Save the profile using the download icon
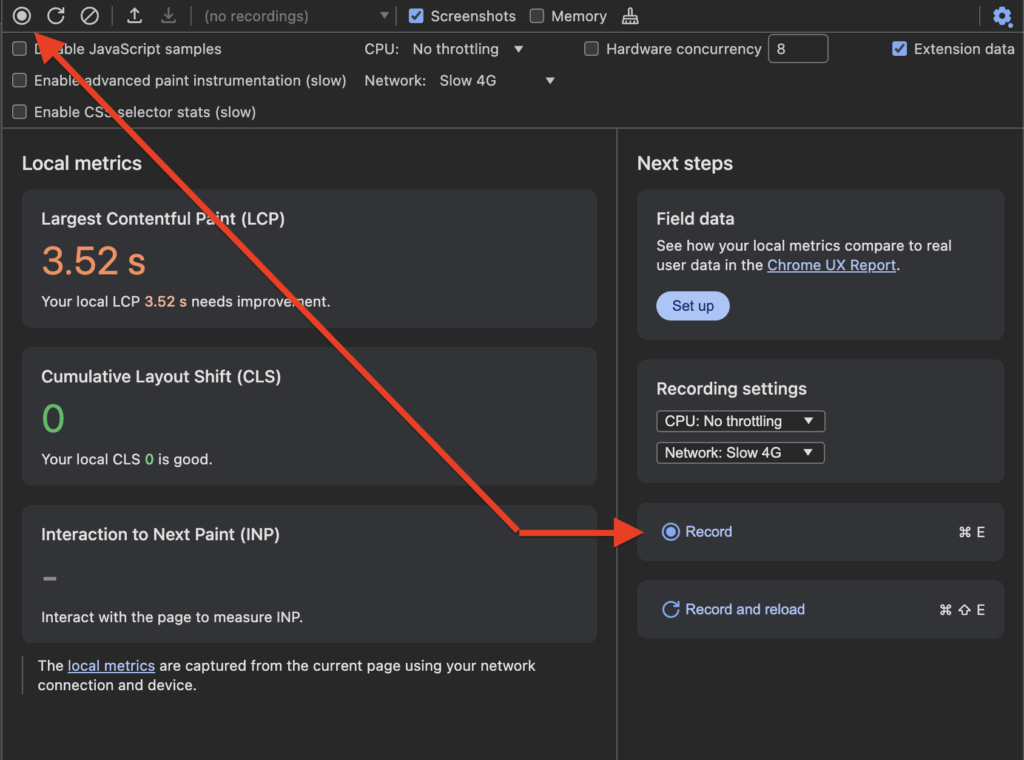 [168, 16]
